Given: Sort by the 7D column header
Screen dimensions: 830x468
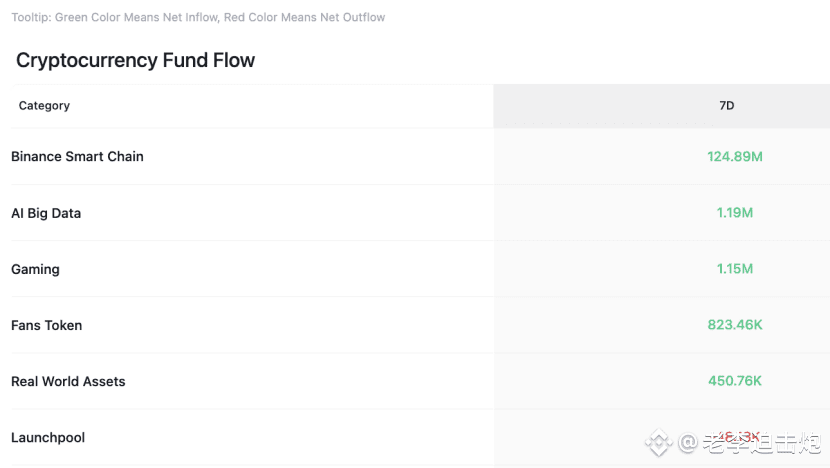Looking at the screenshot, I should [x=727, y=105].
